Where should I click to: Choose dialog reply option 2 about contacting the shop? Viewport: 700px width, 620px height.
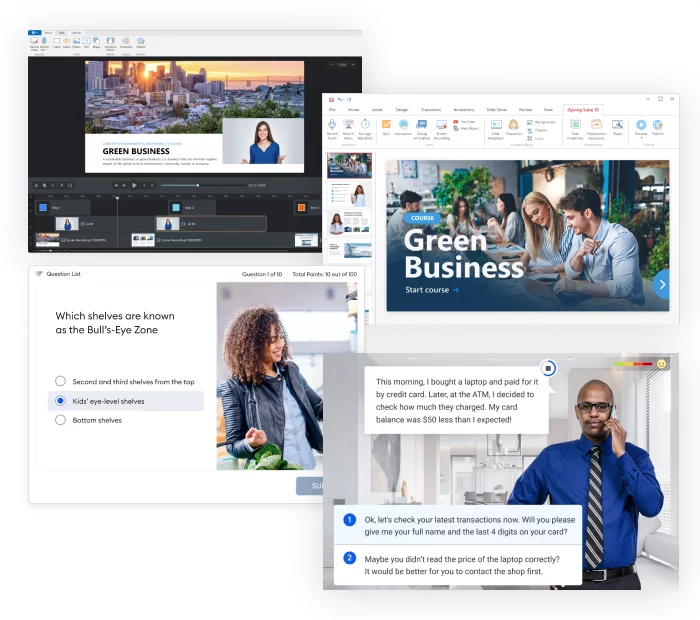(458, 565)
